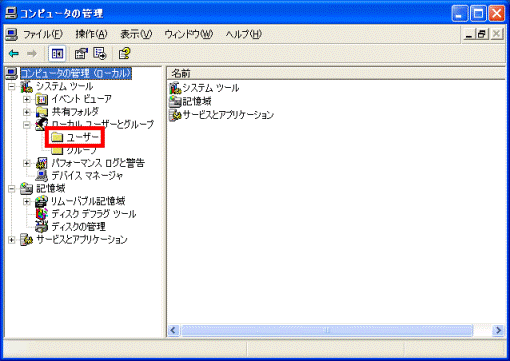Open システム ツール in the right pane

click(x=211, y=88)
